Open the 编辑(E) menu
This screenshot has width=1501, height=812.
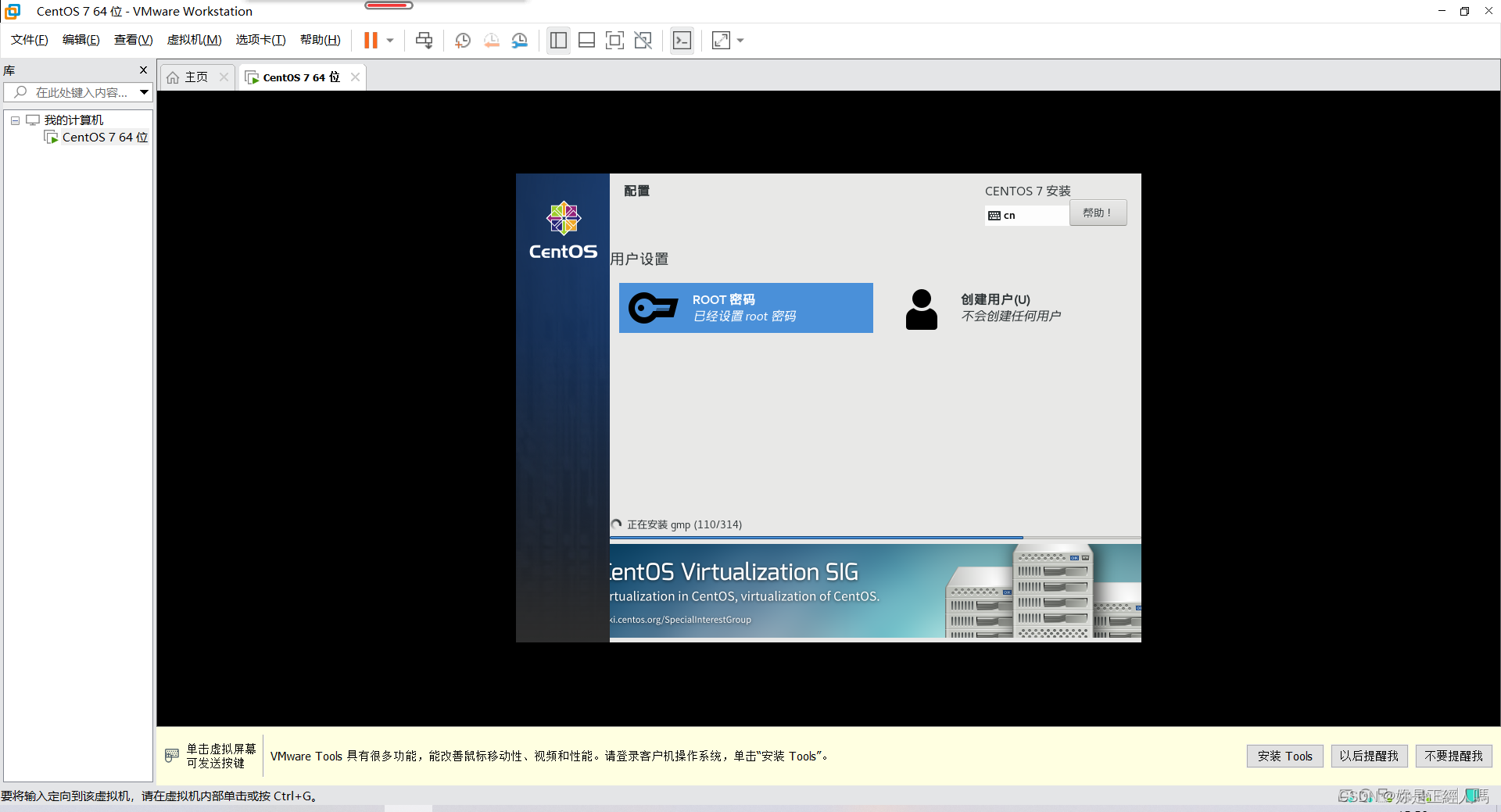tap(81, 40)
